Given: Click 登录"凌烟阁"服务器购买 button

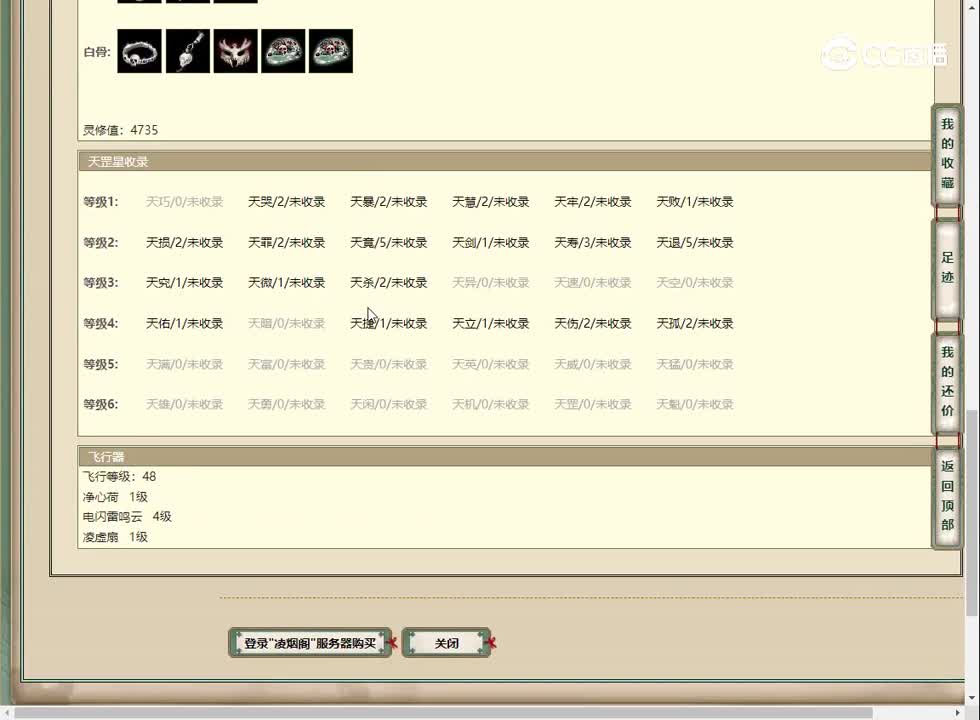Looking at the screenshot, I should [310, 643].
